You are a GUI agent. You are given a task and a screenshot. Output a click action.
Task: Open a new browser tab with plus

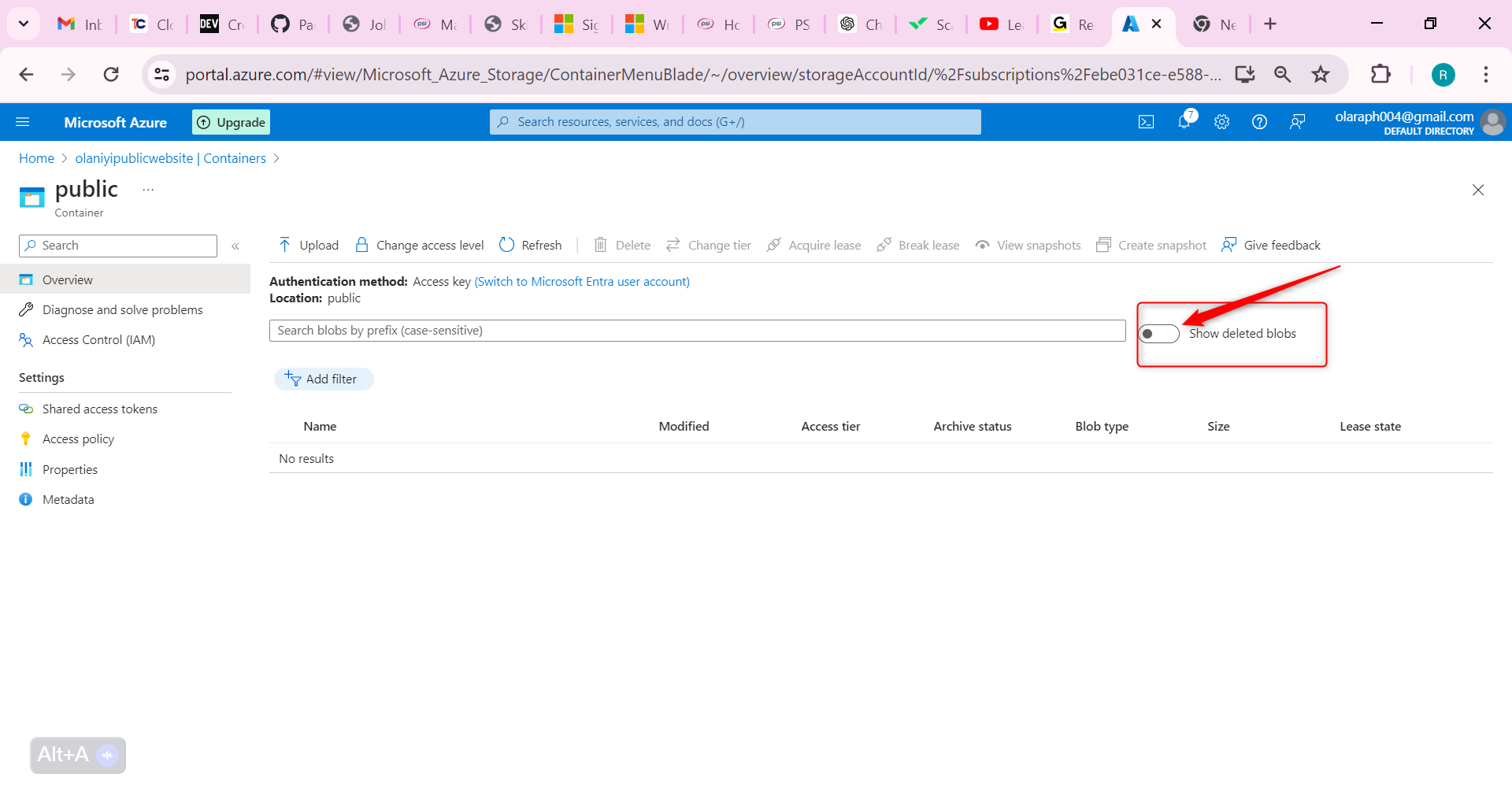pyautogui.click(x=1270, y=24)
